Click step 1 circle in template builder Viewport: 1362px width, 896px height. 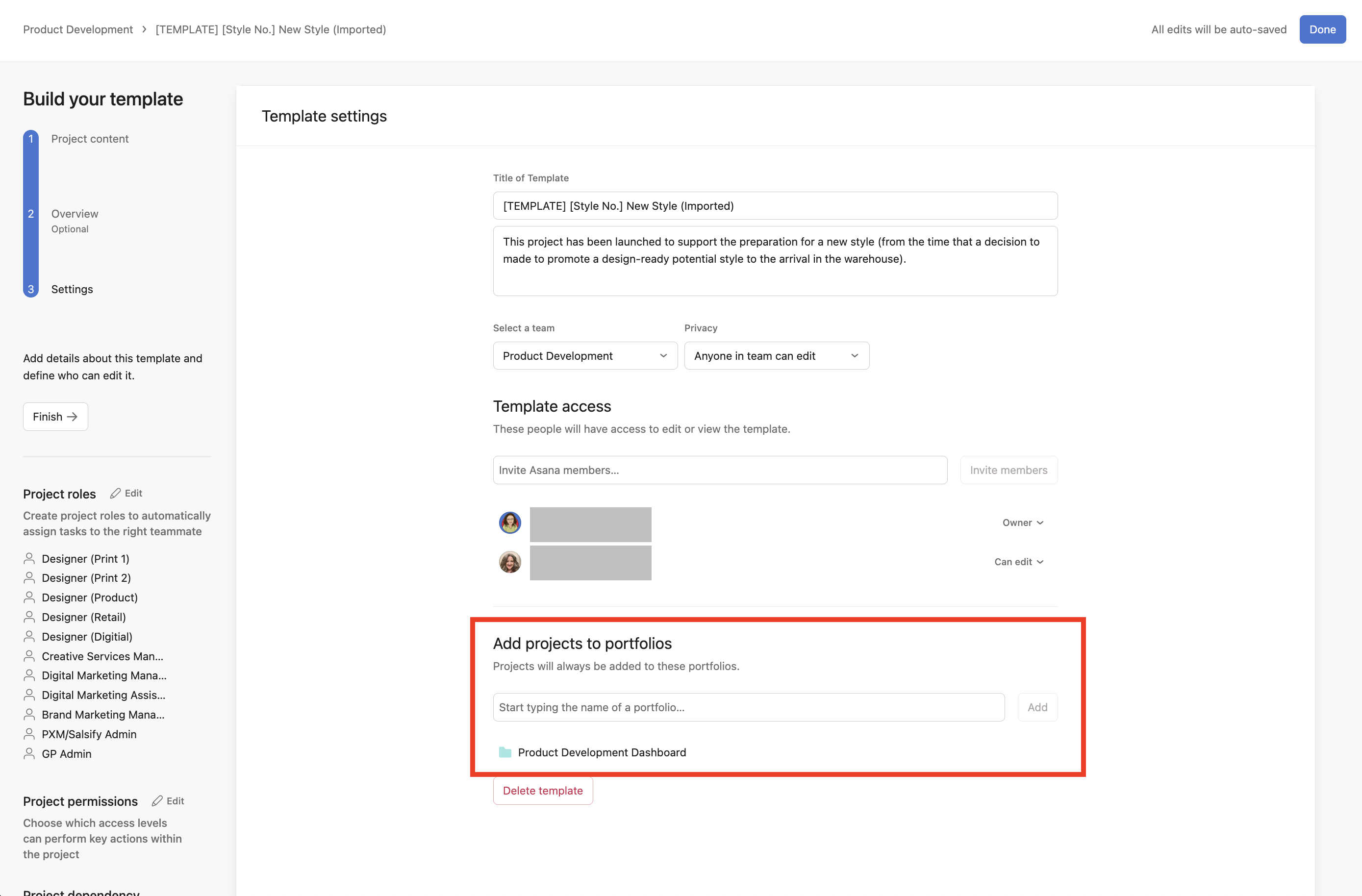pos(31,139)
